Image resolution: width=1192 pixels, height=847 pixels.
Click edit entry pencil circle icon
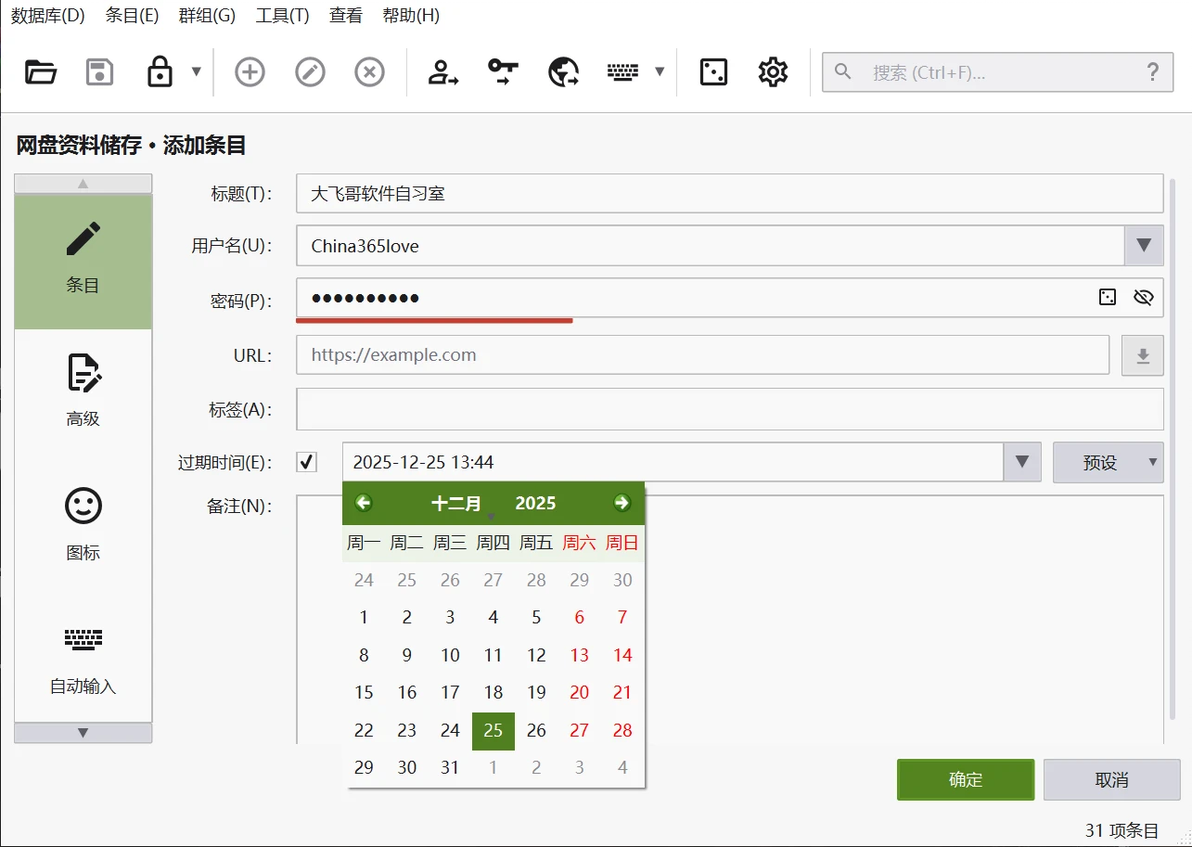point(309,72)
